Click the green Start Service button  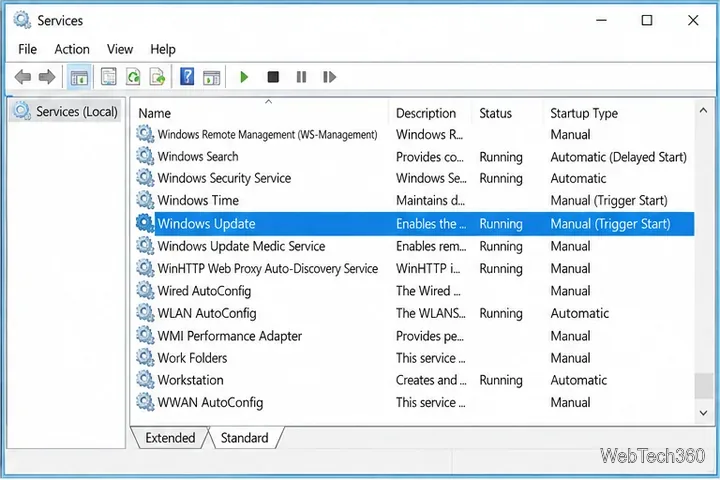(x=244, y=77)
